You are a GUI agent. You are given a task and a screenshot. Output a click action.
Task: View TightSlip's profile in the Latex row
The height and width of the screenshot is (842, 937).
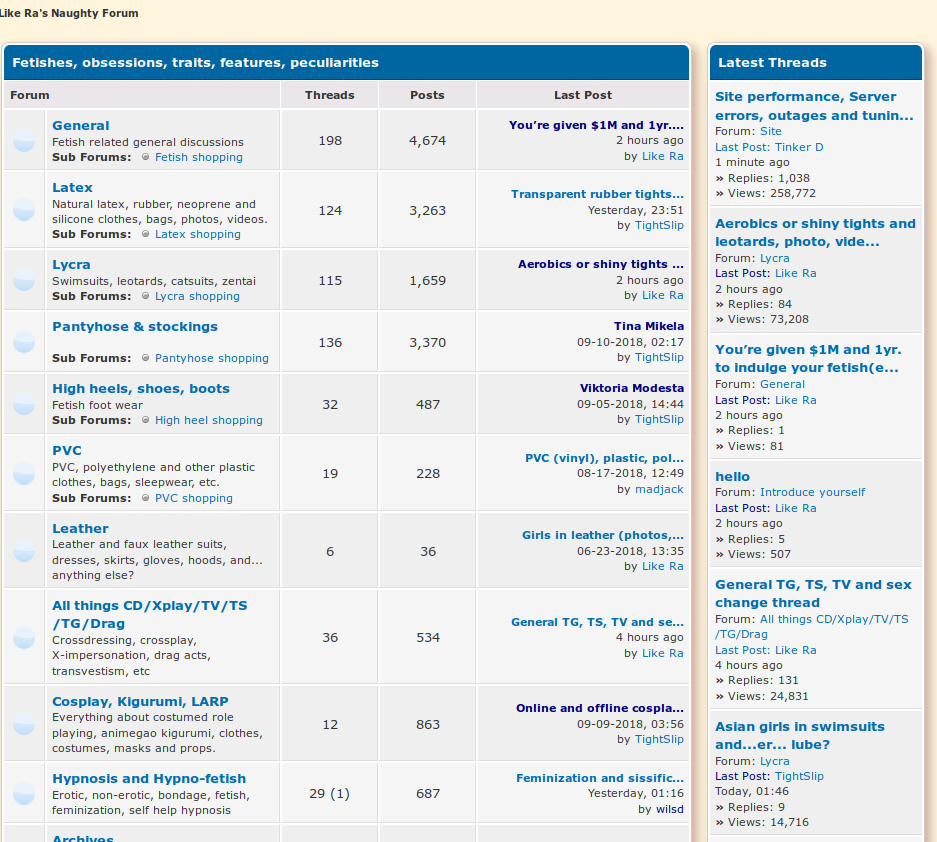tap(659, 225)
